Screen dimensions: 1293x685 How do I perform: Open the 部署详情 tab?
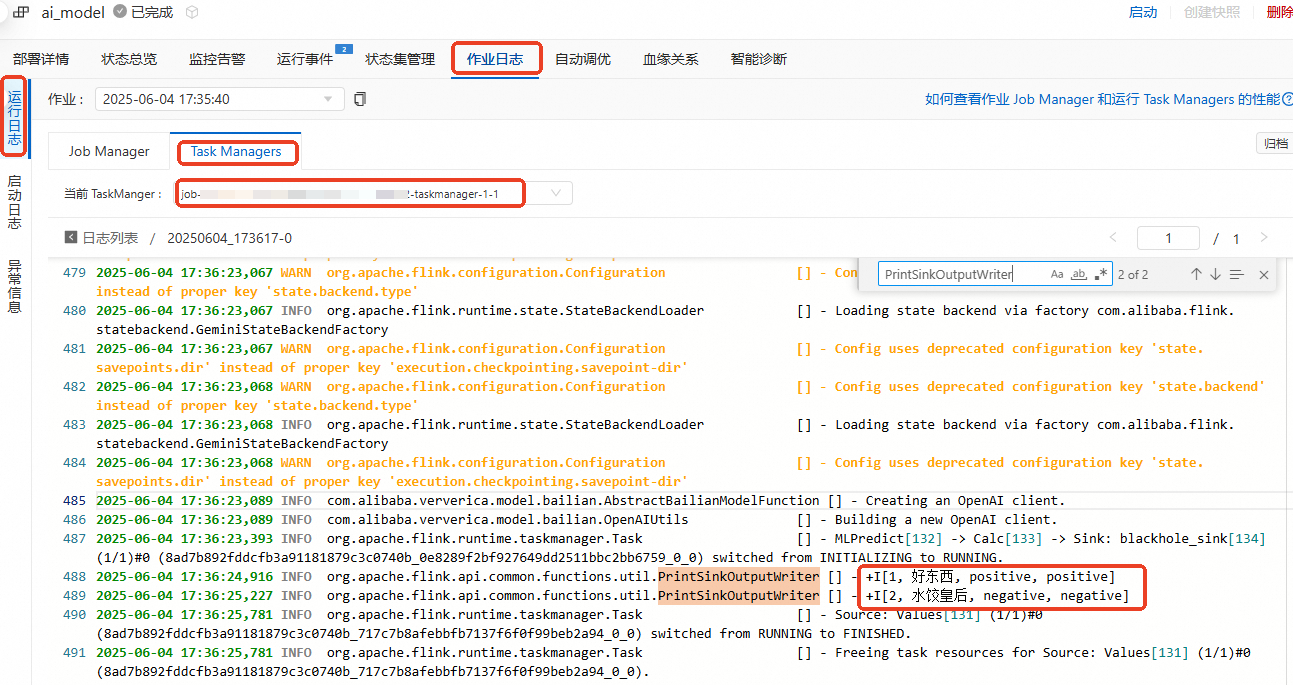click(x=41, y=59)
